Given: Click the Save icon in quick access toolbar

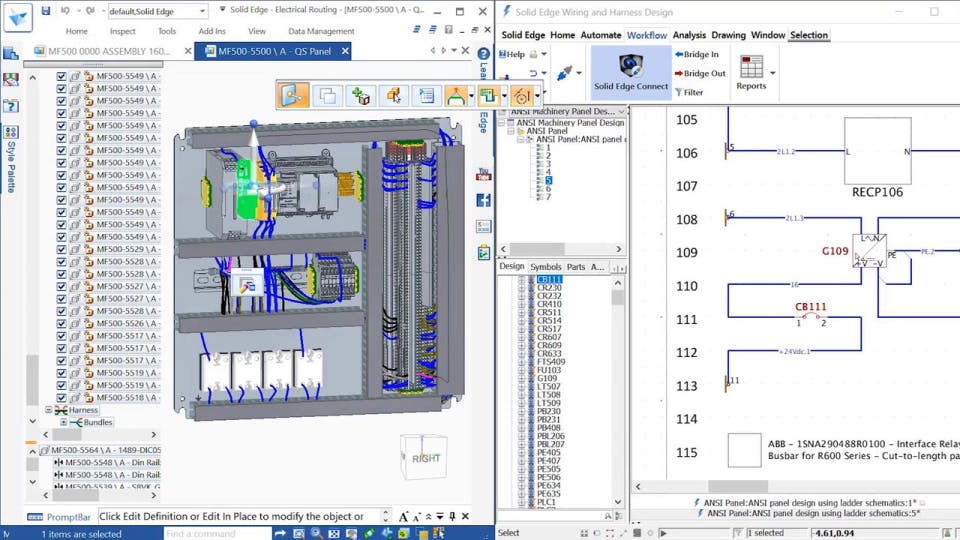Looking at the screenshot, I should pos(47,11).
